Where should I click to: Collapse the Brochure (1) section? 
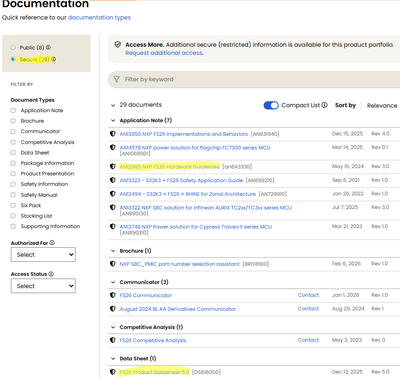coord(113,251)
